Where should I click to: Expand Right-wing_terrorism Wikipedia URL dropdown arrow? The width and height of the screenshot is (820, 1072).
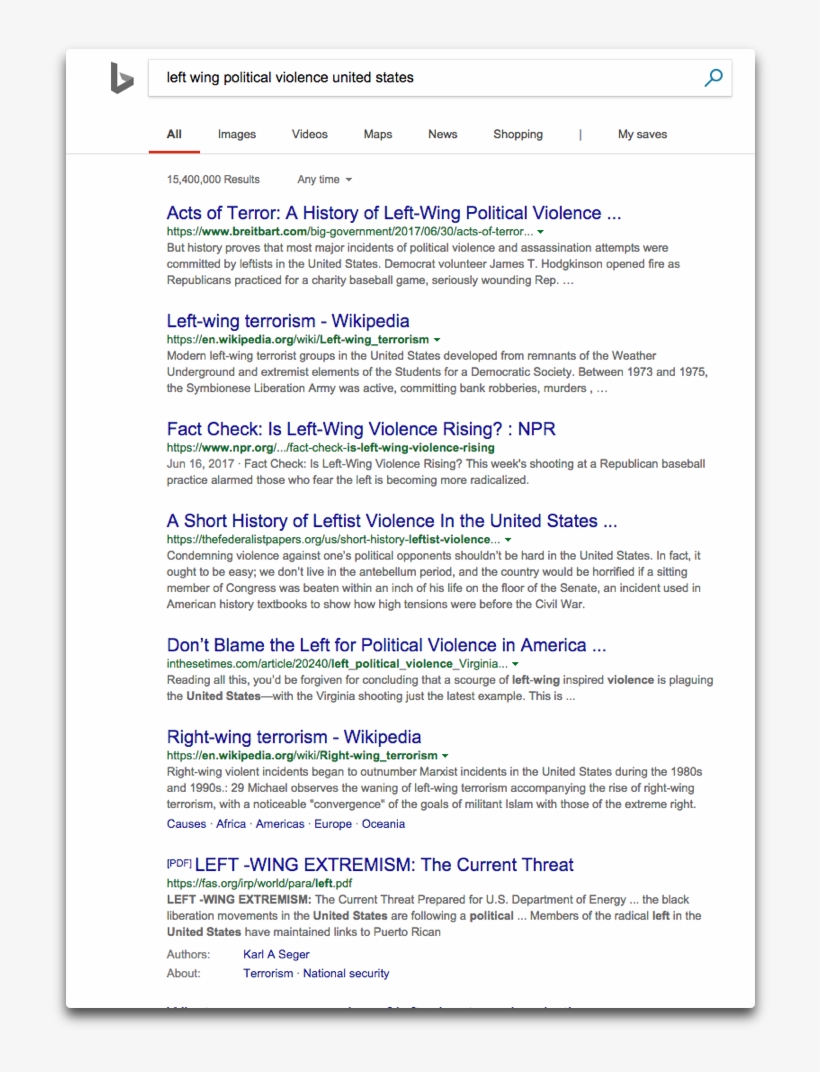[445, 755]
